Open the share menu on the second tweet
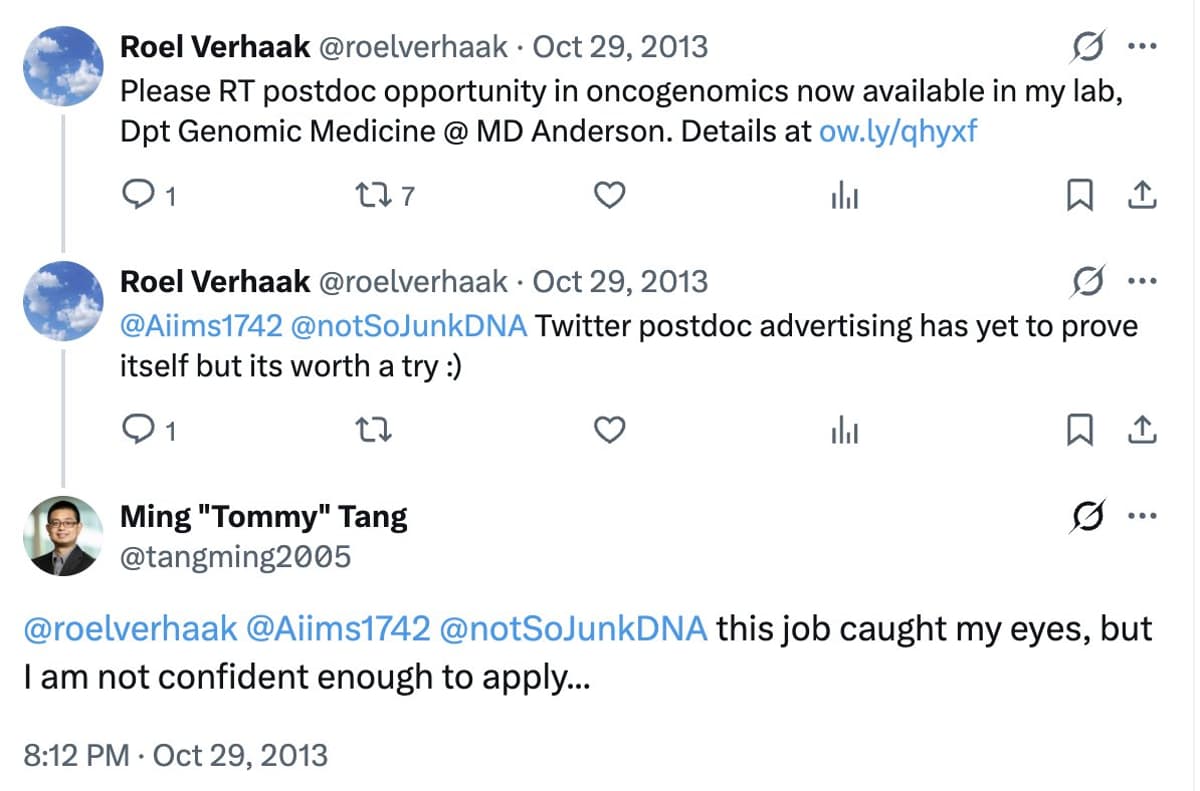 click(1144, 431)
